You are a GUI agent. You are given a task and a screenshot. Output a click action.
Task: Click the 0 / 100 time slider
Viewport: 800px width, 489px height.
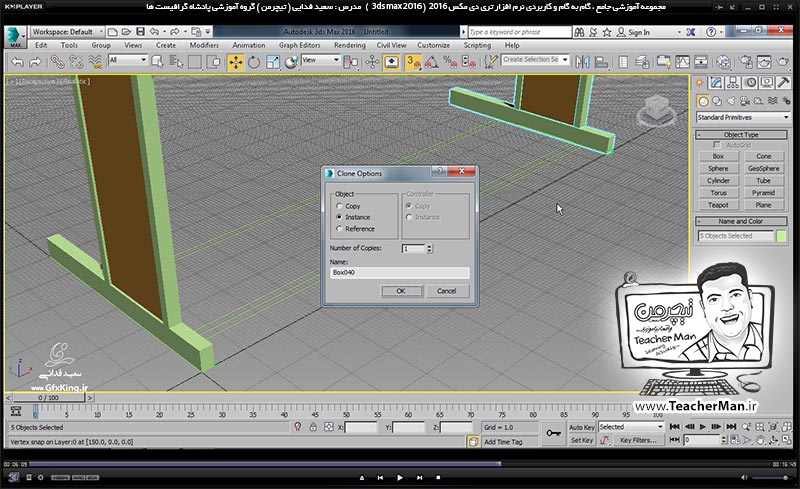point(48,398)
